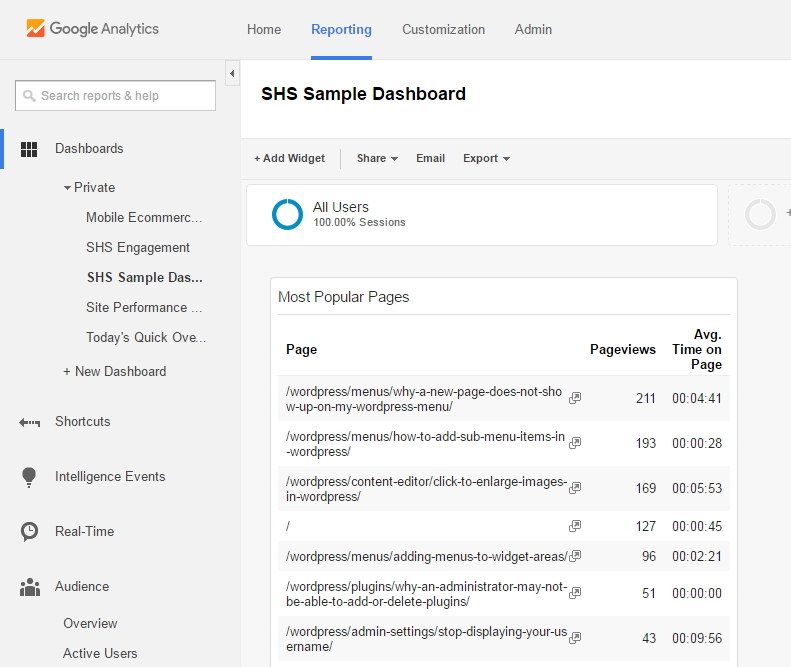This screenshot has height=667, width=791.
Task: Open Today's Quick Overview dashboard
Action: [146, 337]
